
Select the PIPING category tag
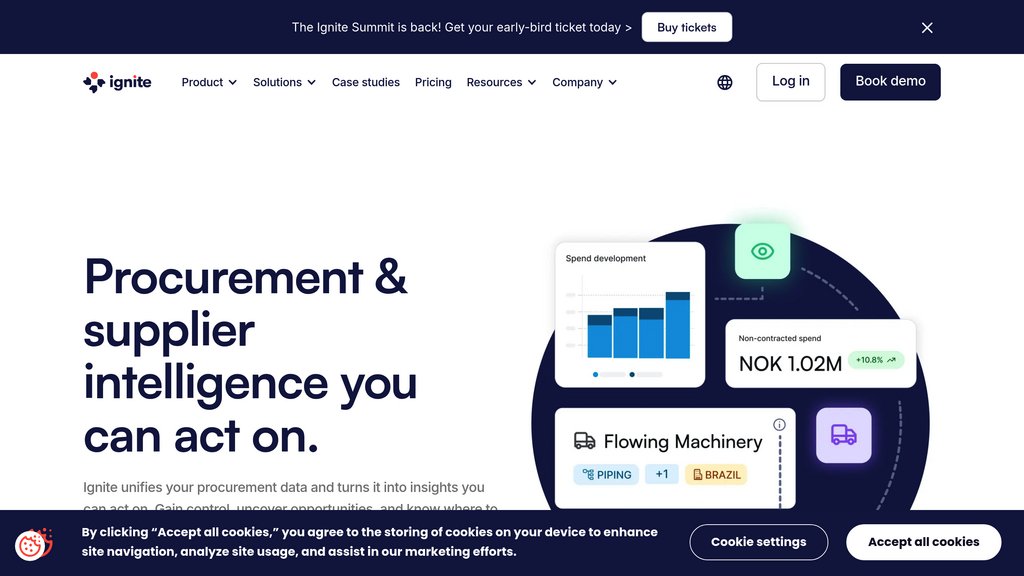[x=606, y=474]
